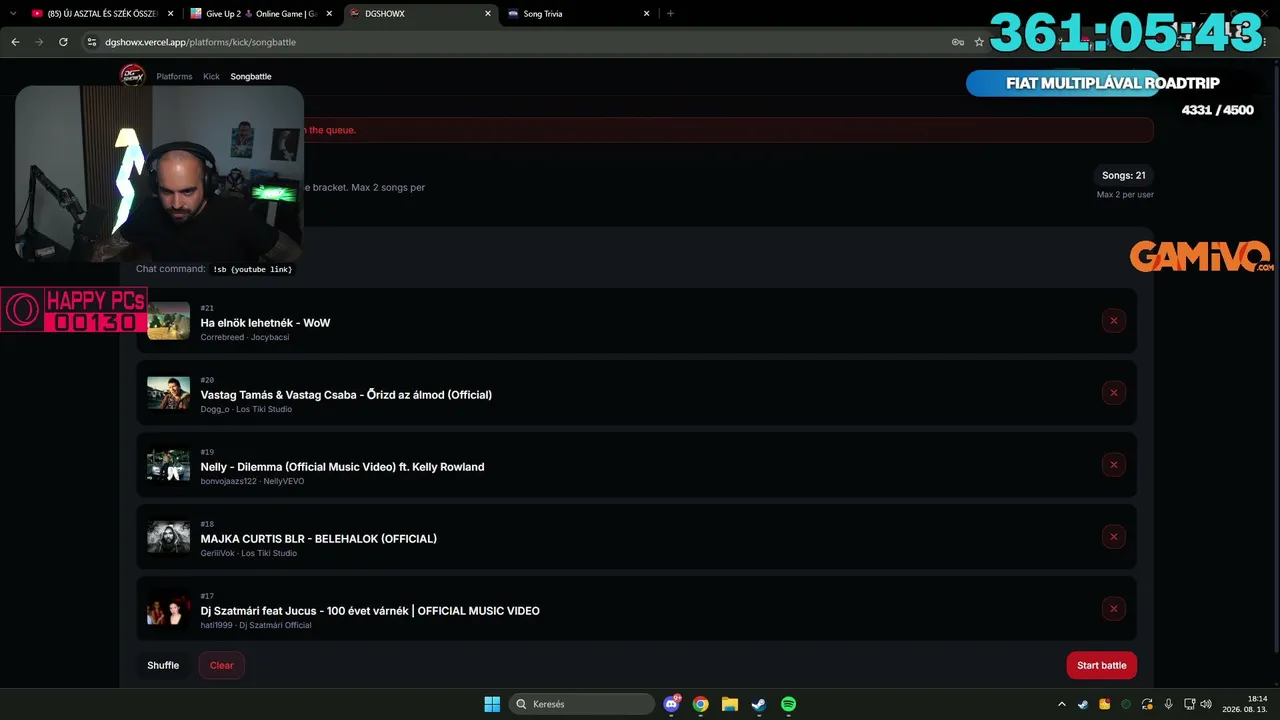Close the Song Trivia tab
1280x720 pixels.
point(646,14)
